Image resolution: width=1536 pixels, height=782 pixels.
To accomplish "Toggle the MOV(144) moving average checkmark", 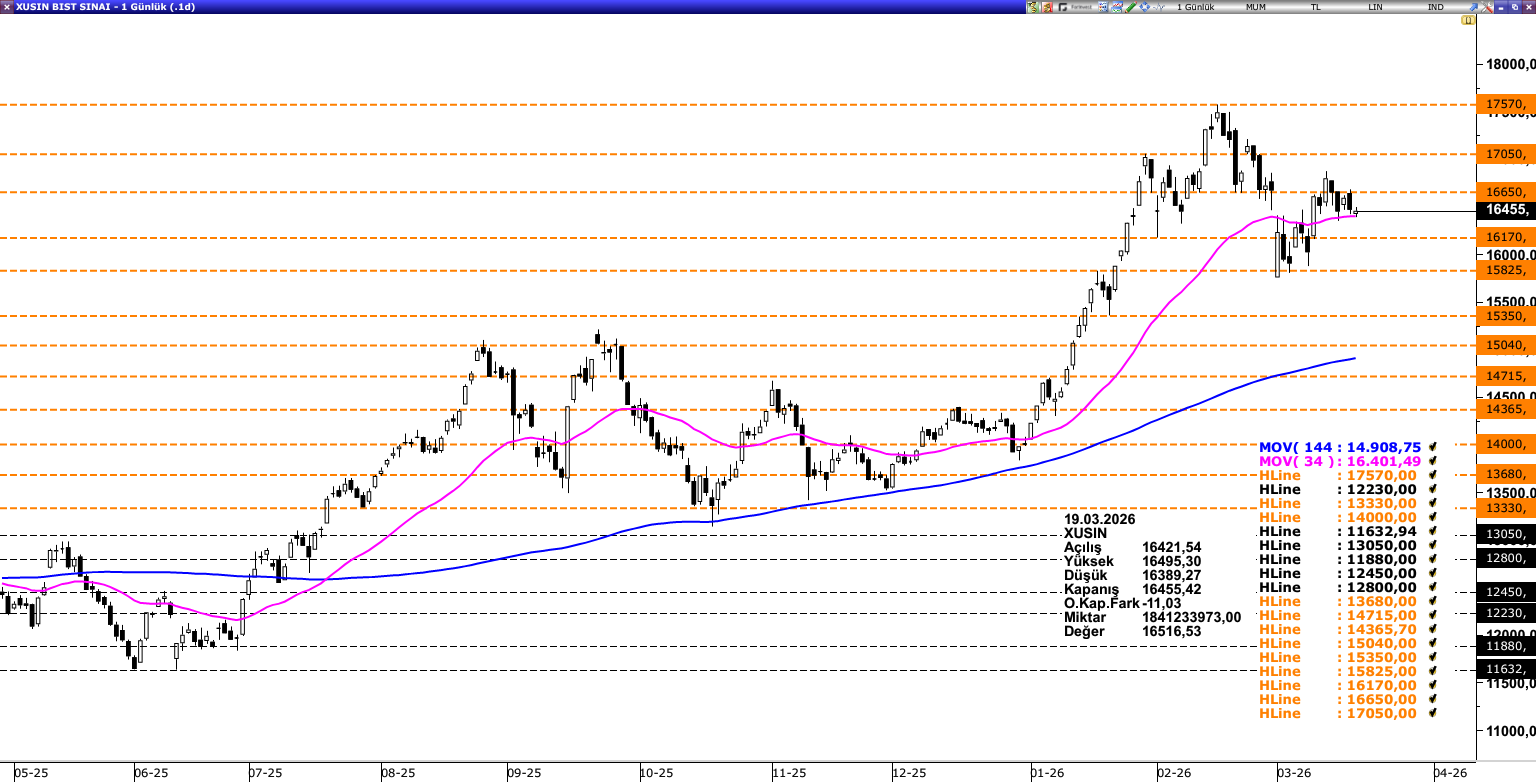I will pyautogui.click(x=1433, y=447).
